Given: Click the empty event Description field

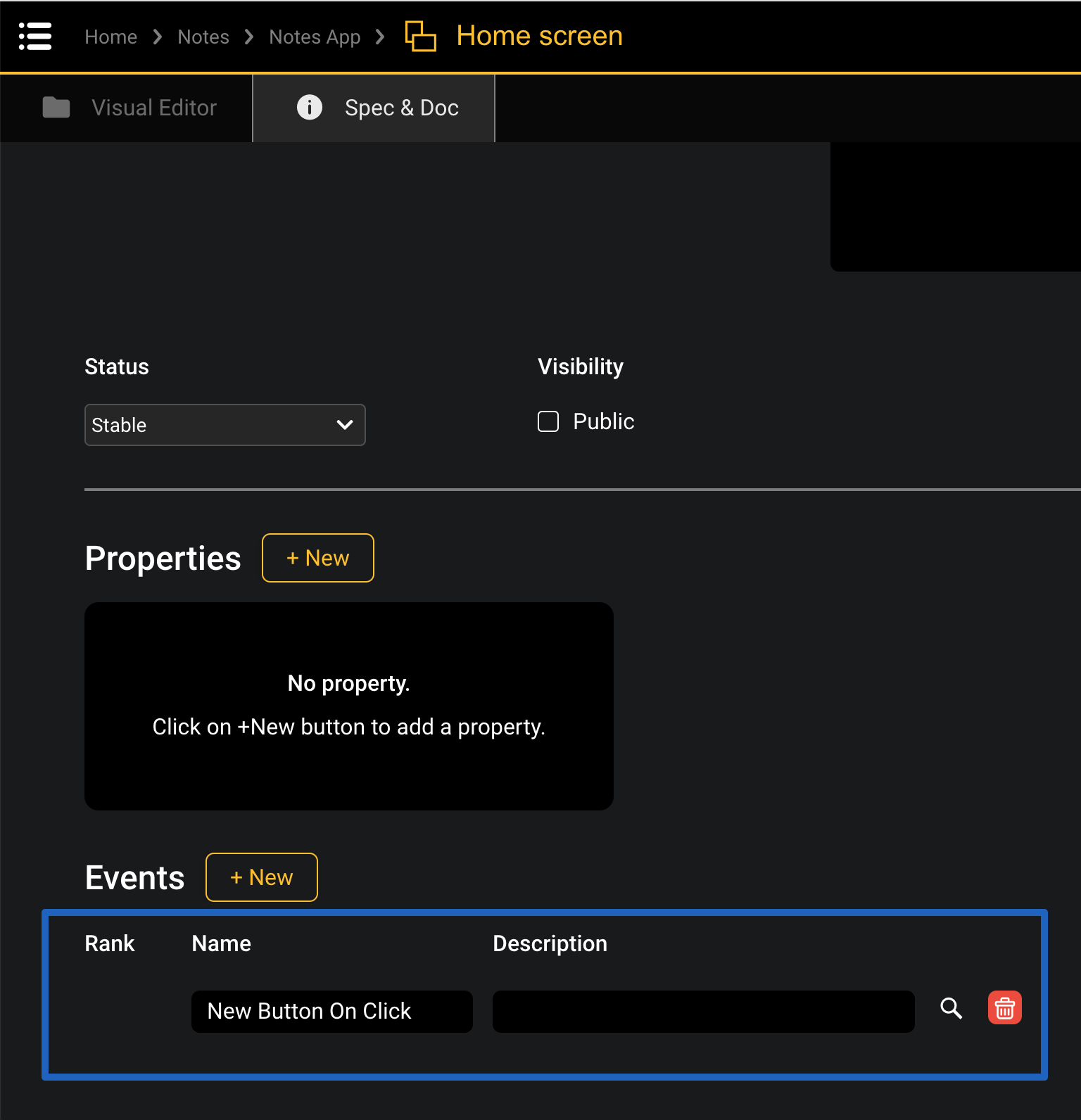Looking at the screenshot, I should (x=703, y=1012).
